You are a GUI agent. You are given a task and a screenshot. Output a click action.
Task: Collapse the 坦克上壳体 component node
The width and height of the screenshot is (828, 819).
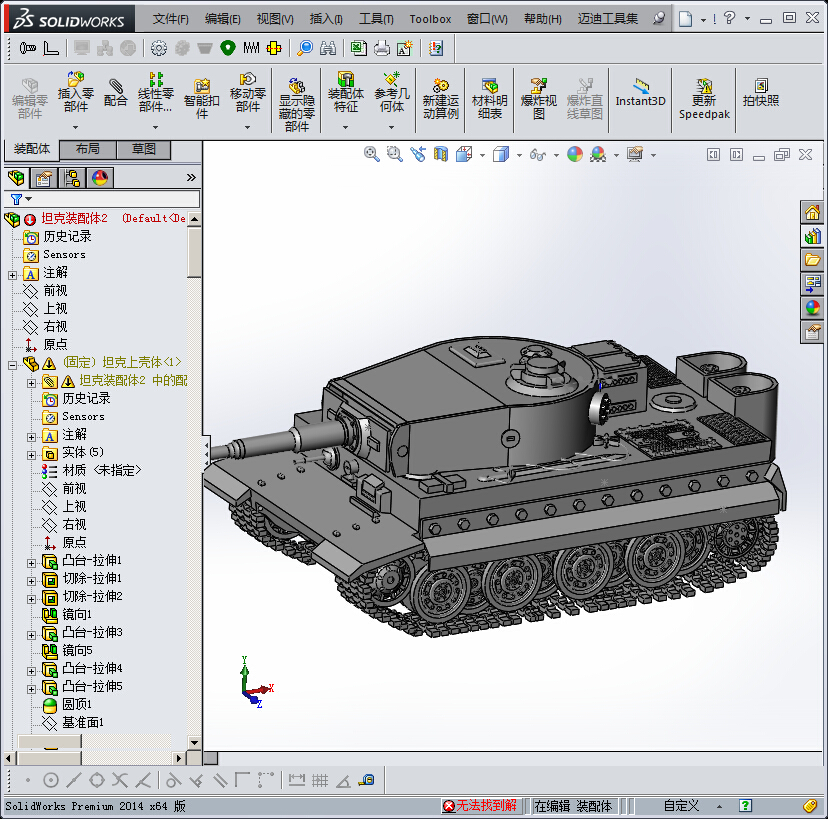(x=12, y=363)
